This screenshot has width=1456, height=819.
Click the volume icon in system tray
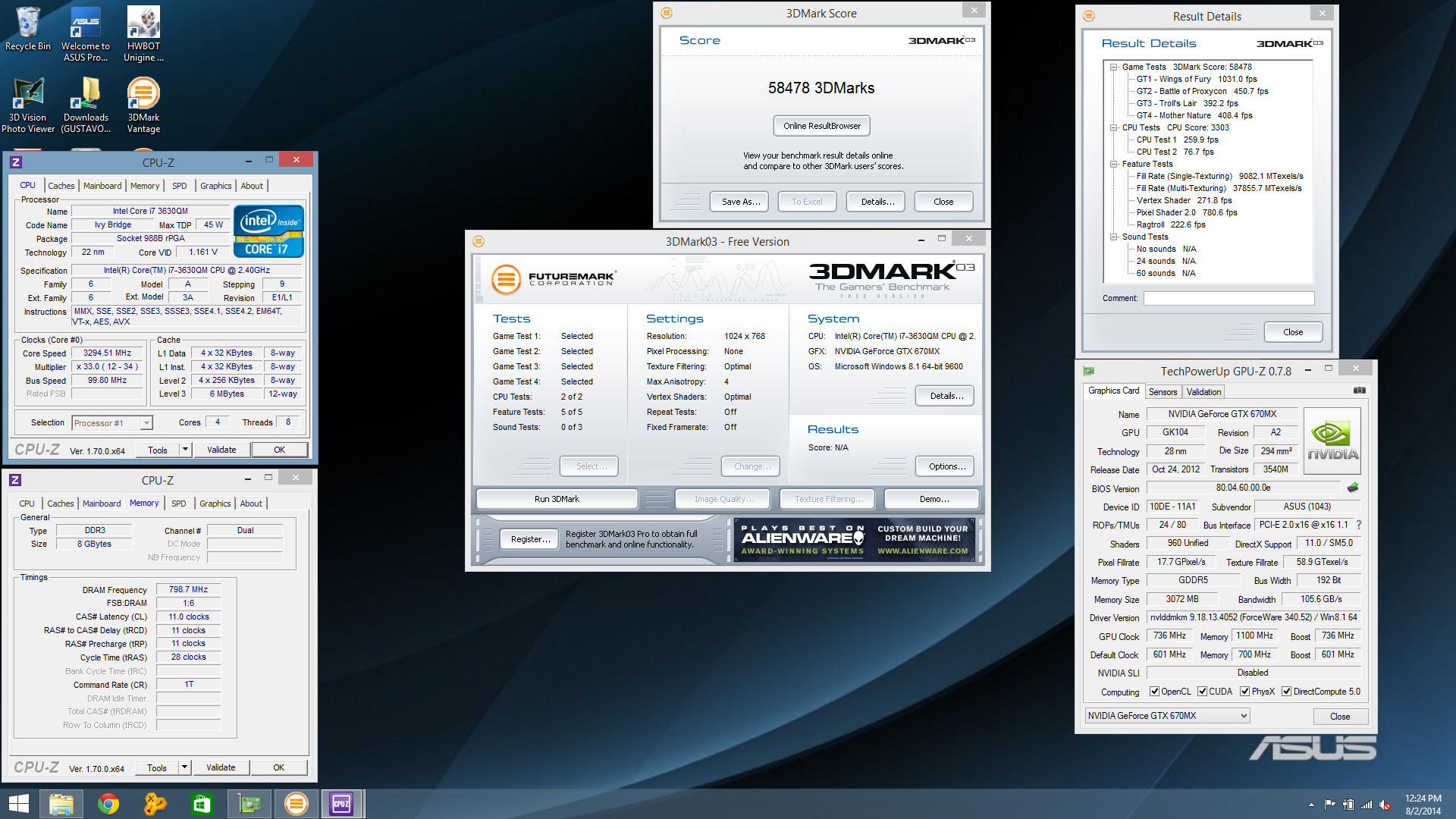1385,805
